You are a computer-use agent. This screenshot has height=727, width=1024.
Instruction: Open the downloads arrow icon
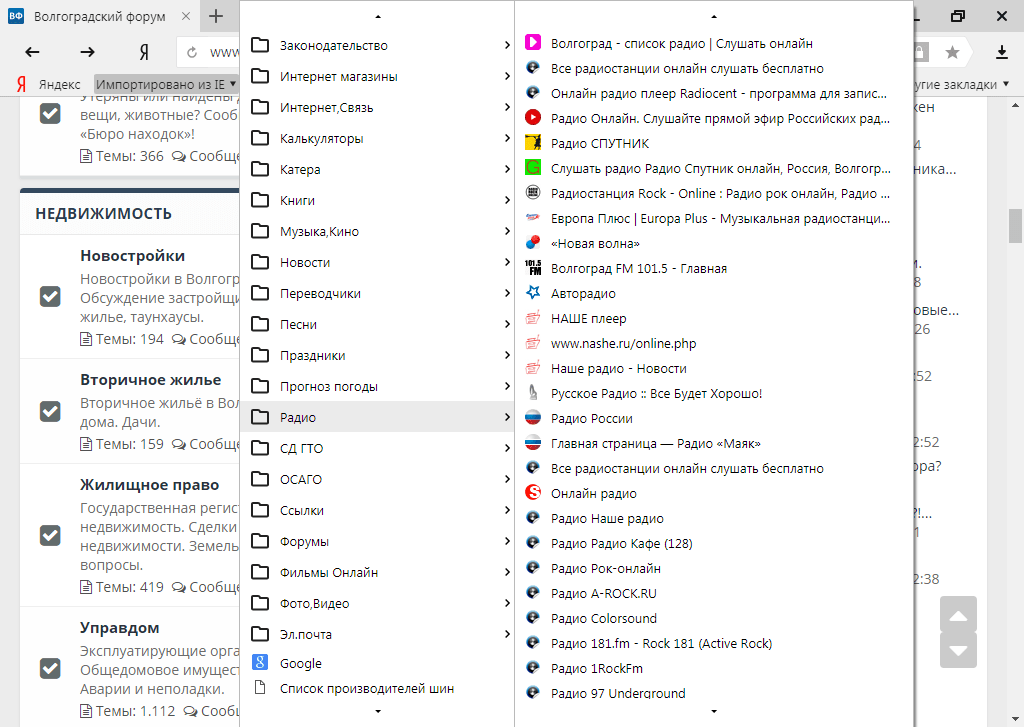[x=1002, y=52]
